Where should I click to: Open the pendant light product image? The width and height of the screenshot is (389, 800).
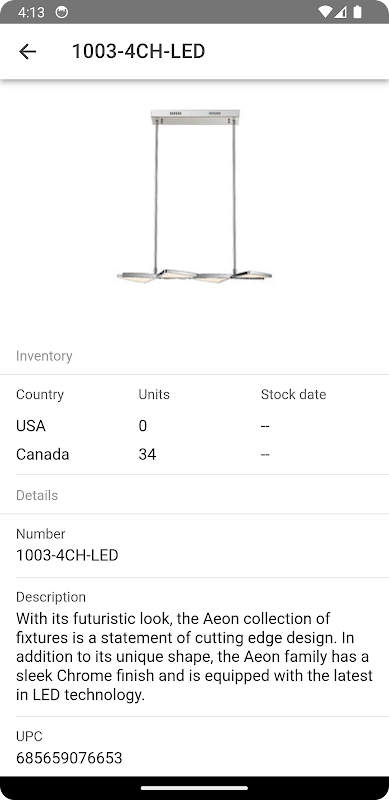[x=194, y=196]
